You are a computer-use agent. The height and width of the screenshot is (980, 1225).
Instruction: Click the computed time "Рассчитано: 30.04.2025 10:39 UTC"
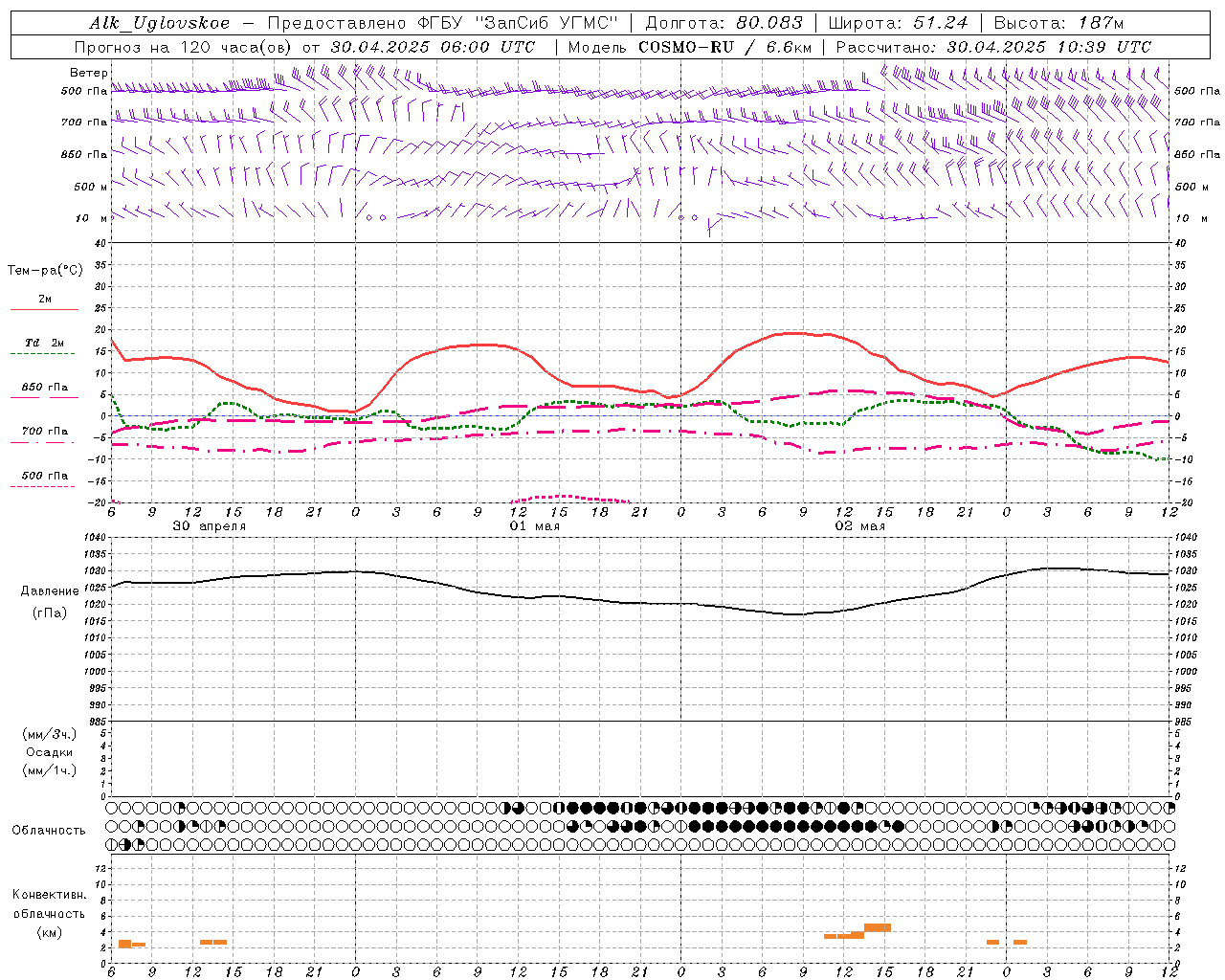pyautogui.click(x=993, y=47)
